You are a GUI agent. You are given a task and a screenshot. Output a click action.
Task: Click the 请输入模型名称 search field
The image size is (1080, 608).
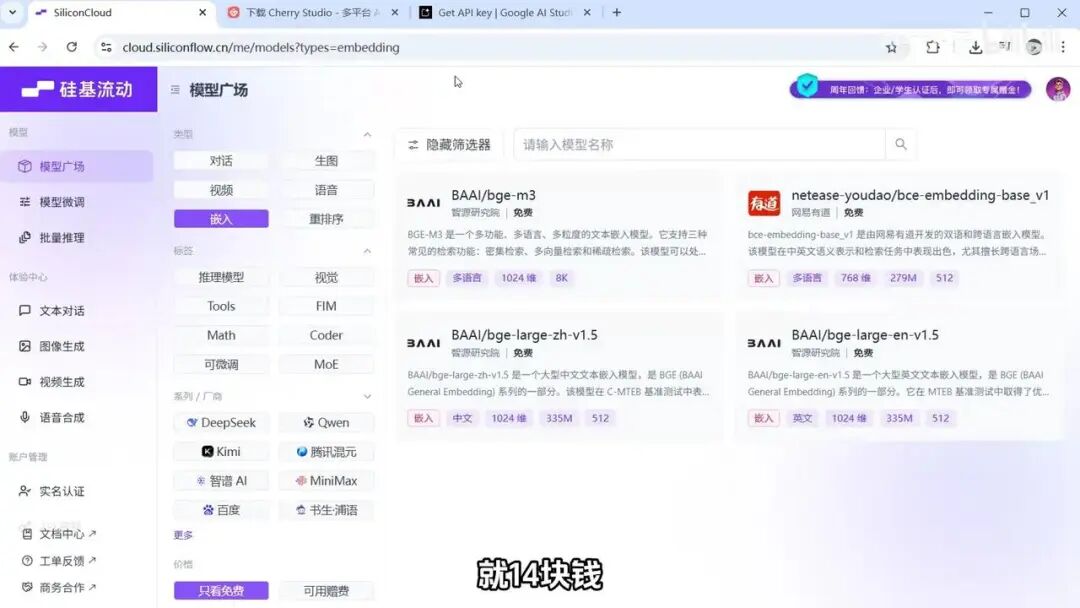click(699, 145)
